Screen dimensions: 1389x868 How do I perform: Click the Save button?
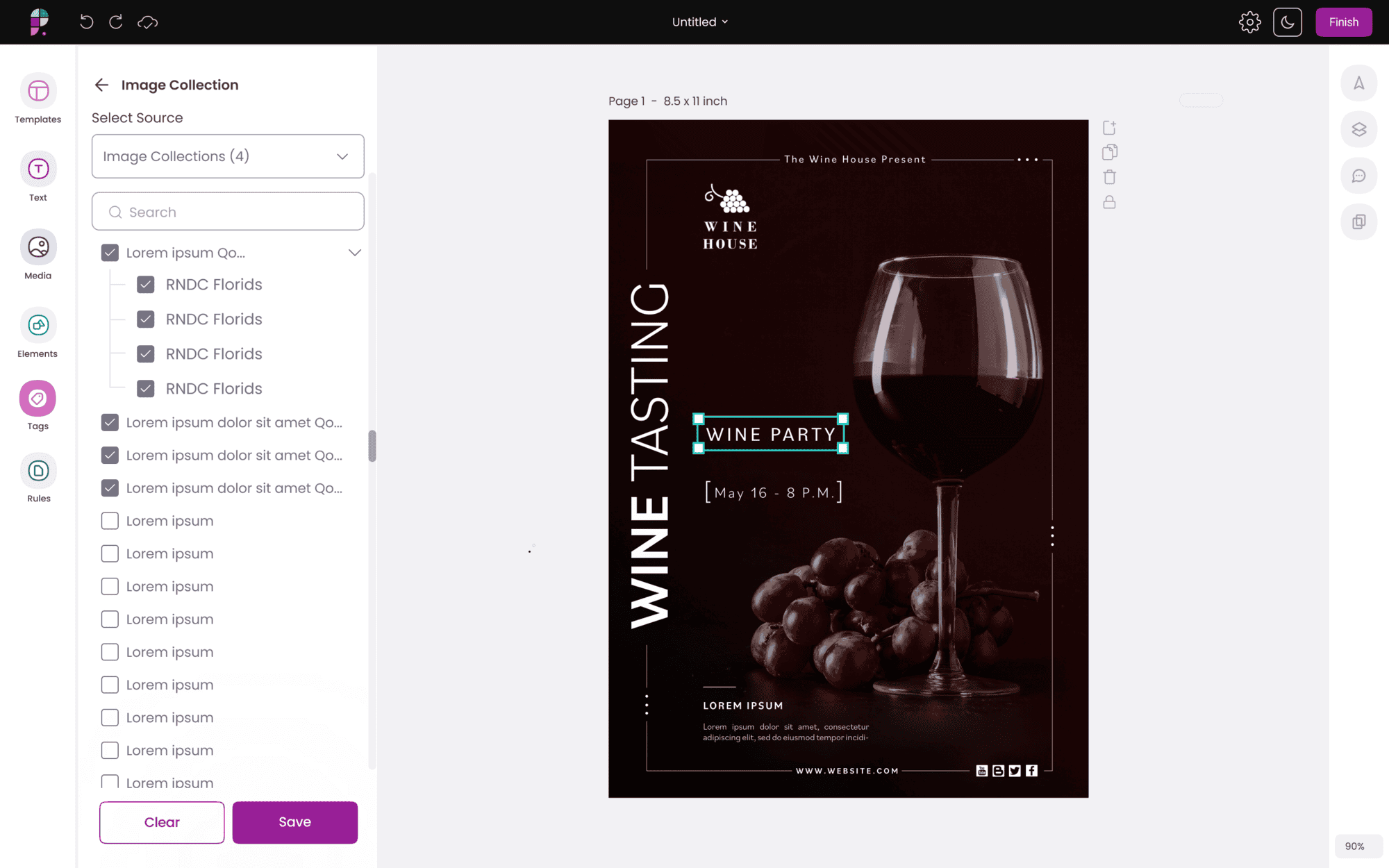click(294, 822)
